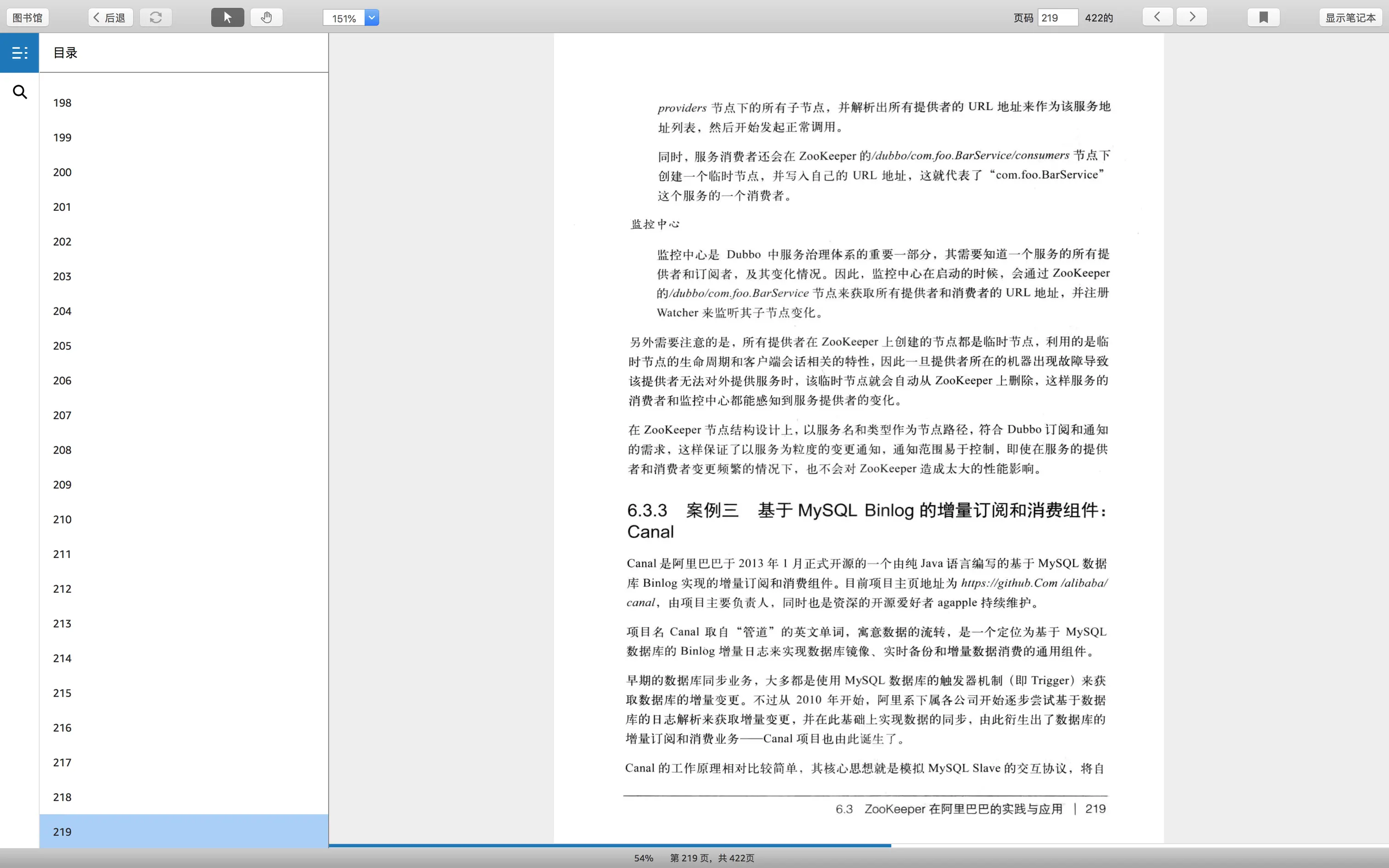Image resolution: width=1389 pixels, height=868 pixels.
Task: Open the sidebar search magnifier
Action: point(19,92)
